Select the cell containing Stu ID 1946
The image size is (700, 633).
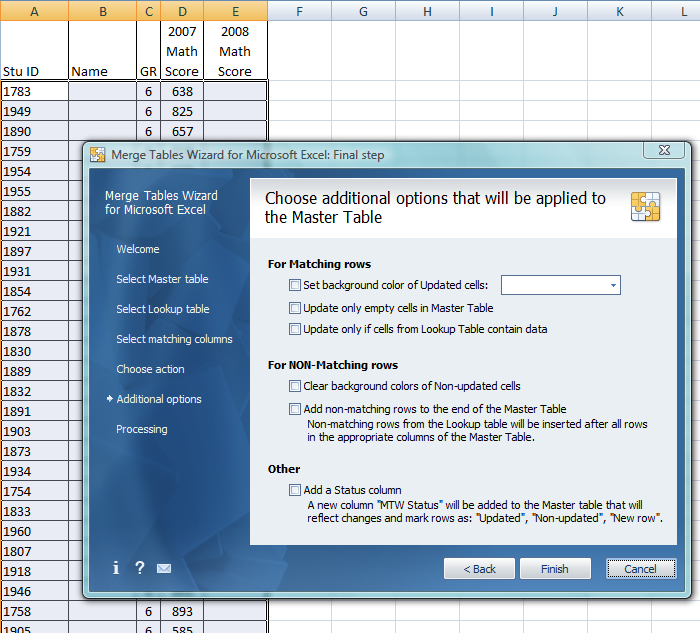pos(35,591)
